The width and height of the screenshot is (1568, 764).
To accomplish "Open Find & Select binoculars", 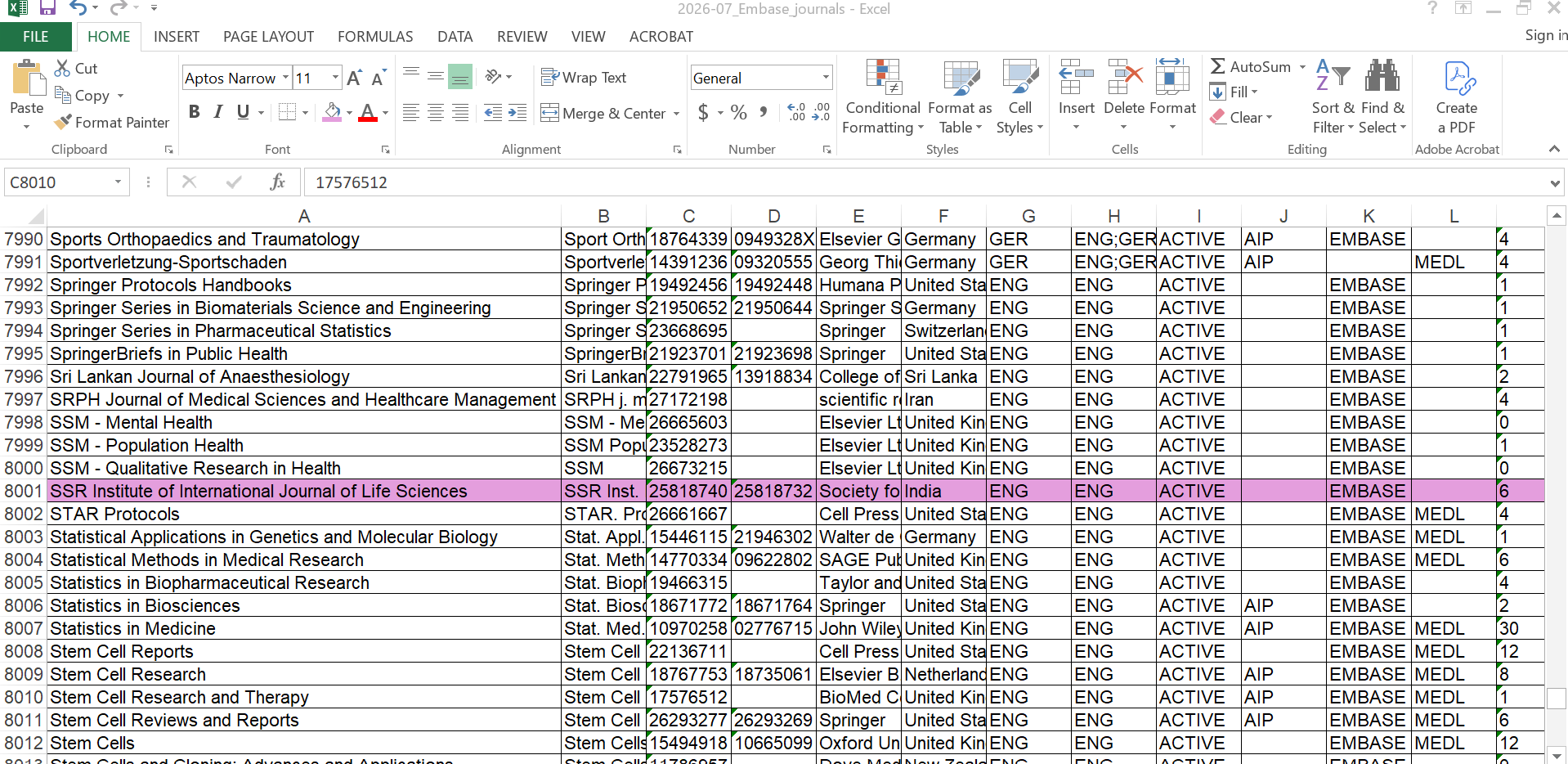I will (x=1383, y=97).
